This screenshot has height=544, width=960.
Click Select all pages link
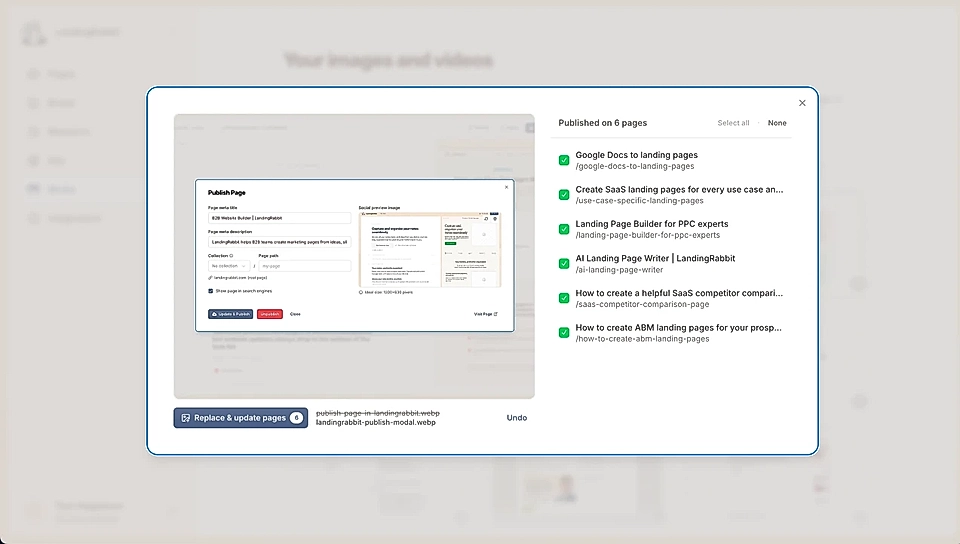point(733,123)
